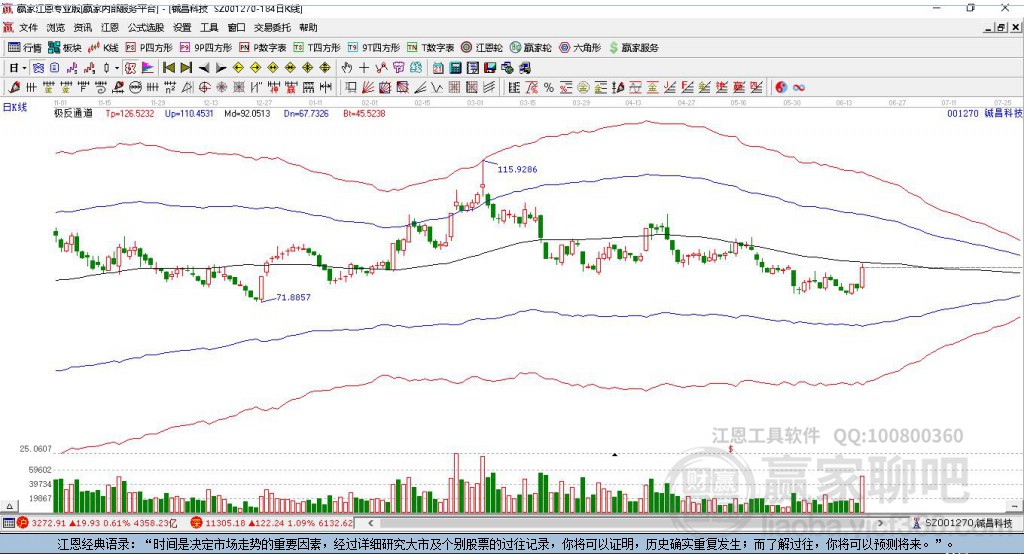Click the Dn=67.7326 value
The width and height of the screenshot is (1024, 554).
(306, 114)
